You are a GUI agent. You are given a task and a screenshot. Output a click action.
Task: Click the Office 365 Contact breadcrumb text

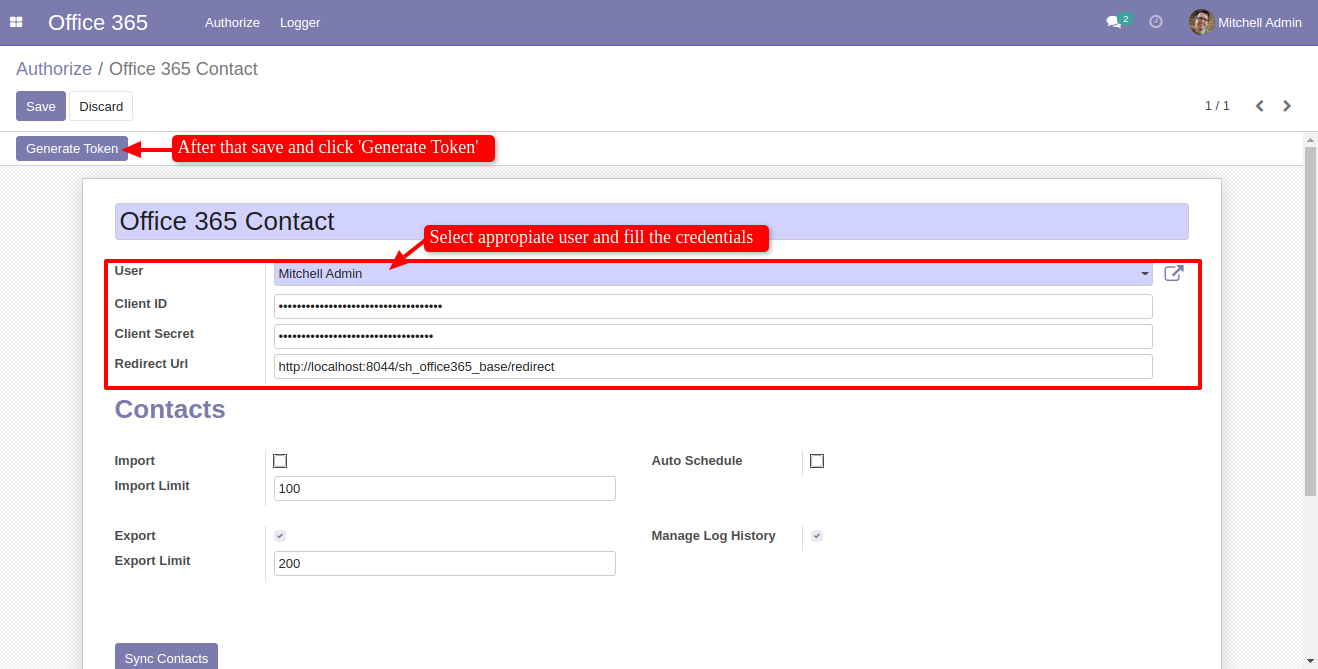[183, 69]
